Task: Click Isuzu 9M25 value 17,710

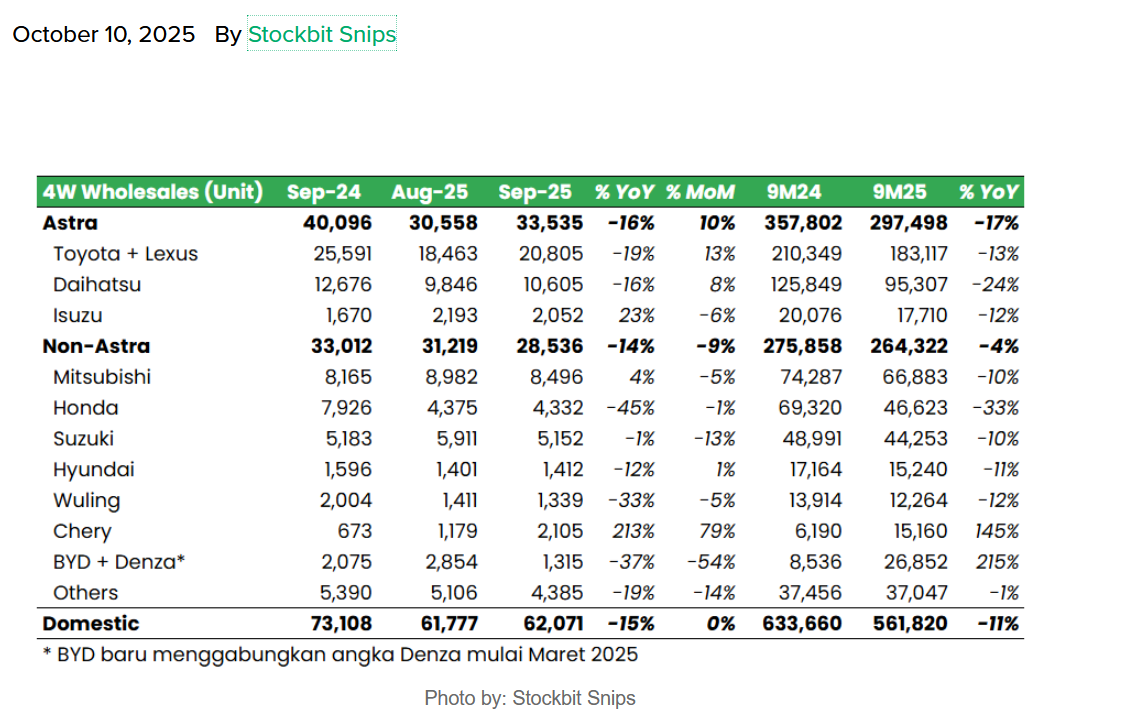Action: click(x=922, y=315)
